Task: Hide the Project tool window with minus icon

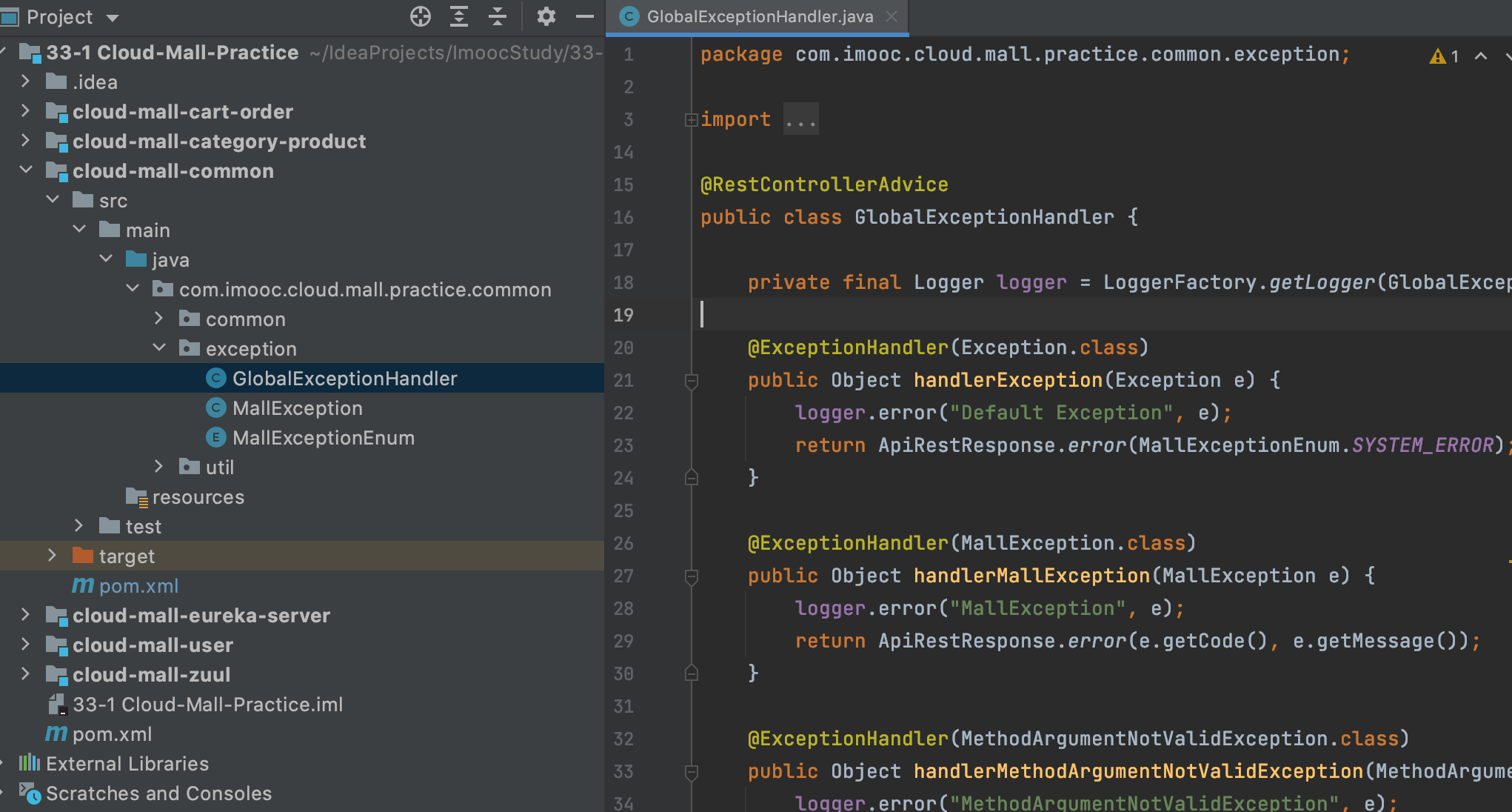Action: [585, 16]
